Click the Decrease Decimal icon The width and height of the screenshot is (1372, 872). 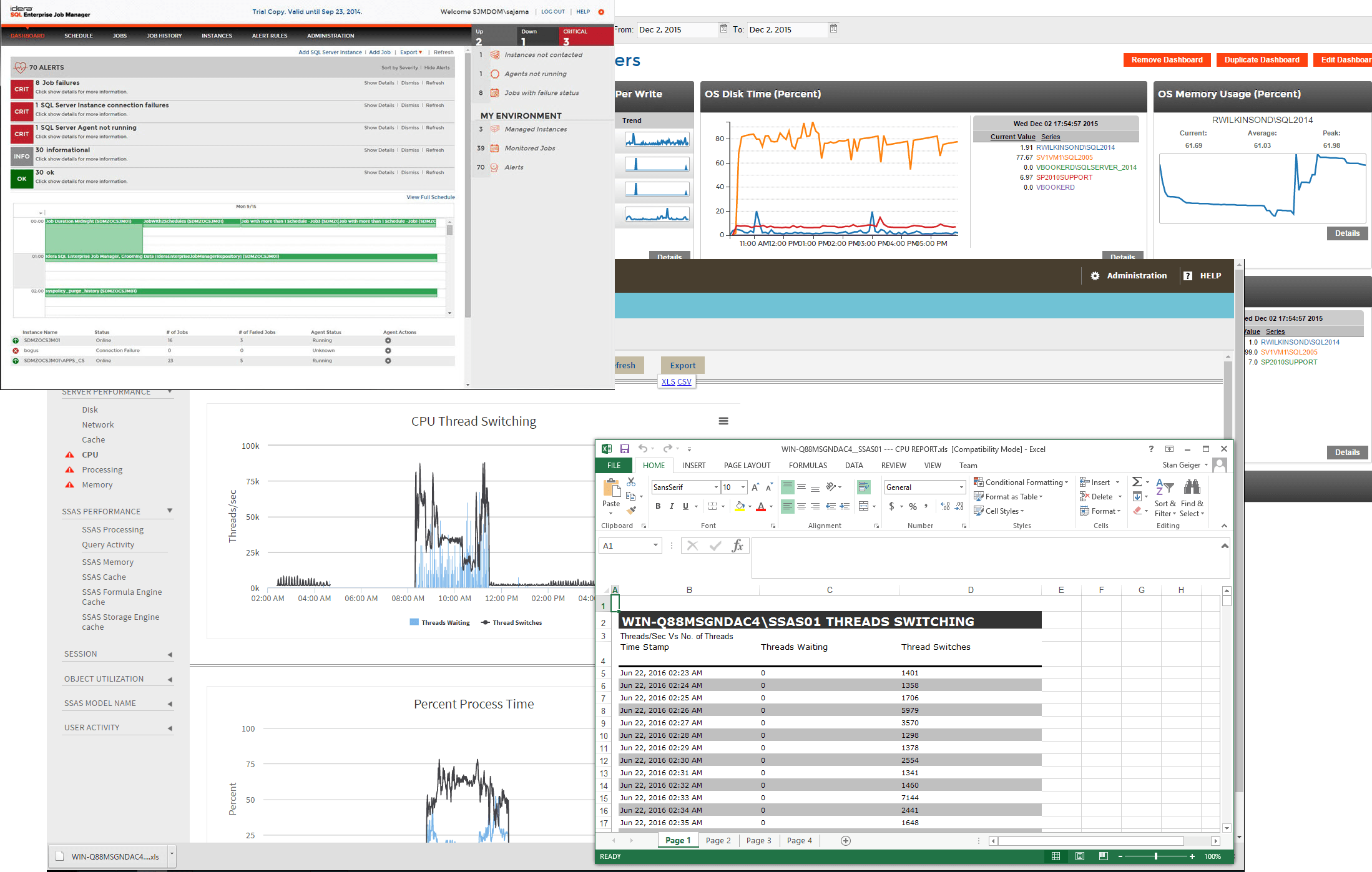point(959,506)
